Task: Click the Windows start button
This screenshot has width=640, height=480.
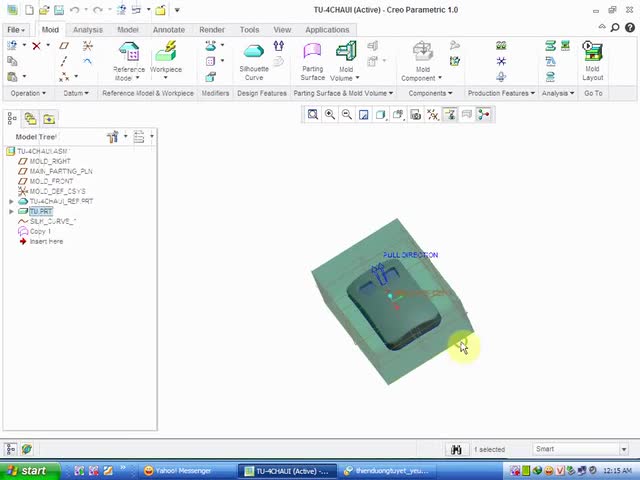Action: coord(29,471)
